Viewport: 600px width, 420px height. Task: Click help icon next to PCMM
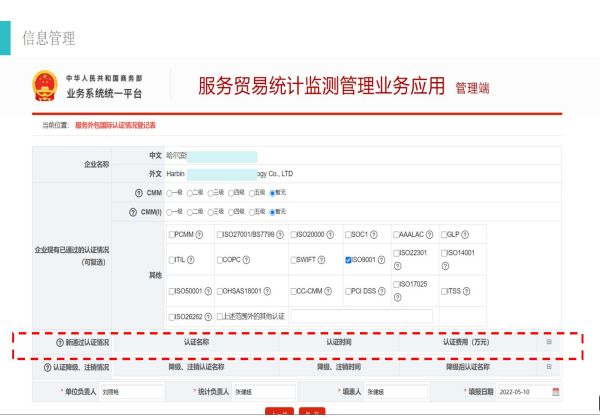tap(201, 234)
